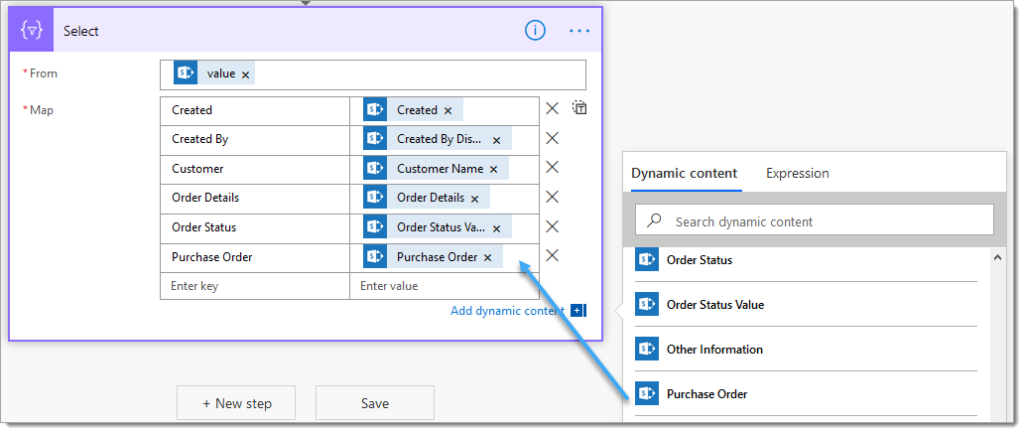This screenshot has height=433, width=1024.
Task: Switch to the Expression tab
Action: pos(797,173)
